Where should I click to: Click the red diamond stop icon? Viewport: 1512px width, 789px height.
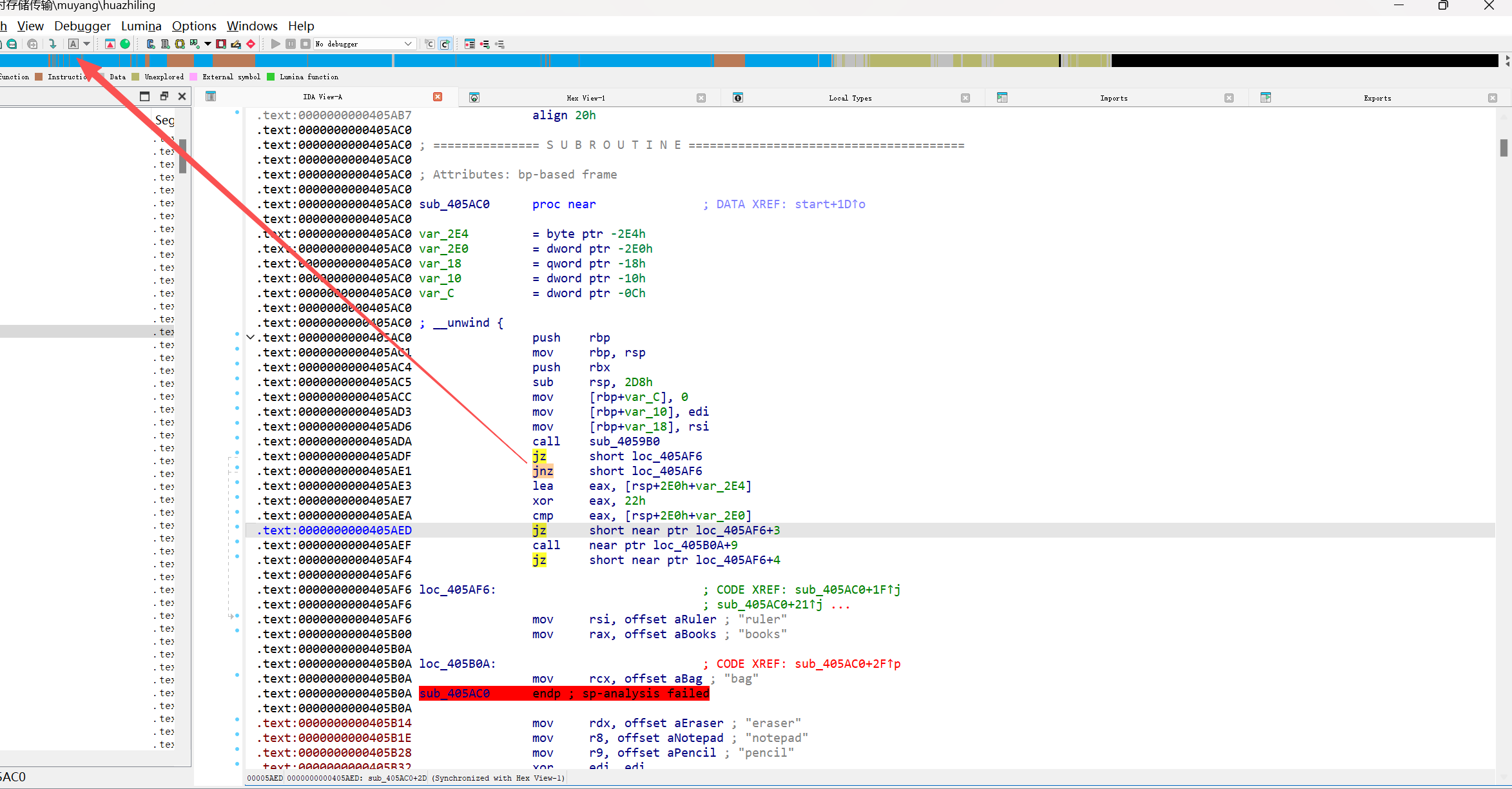pos(251,44)
